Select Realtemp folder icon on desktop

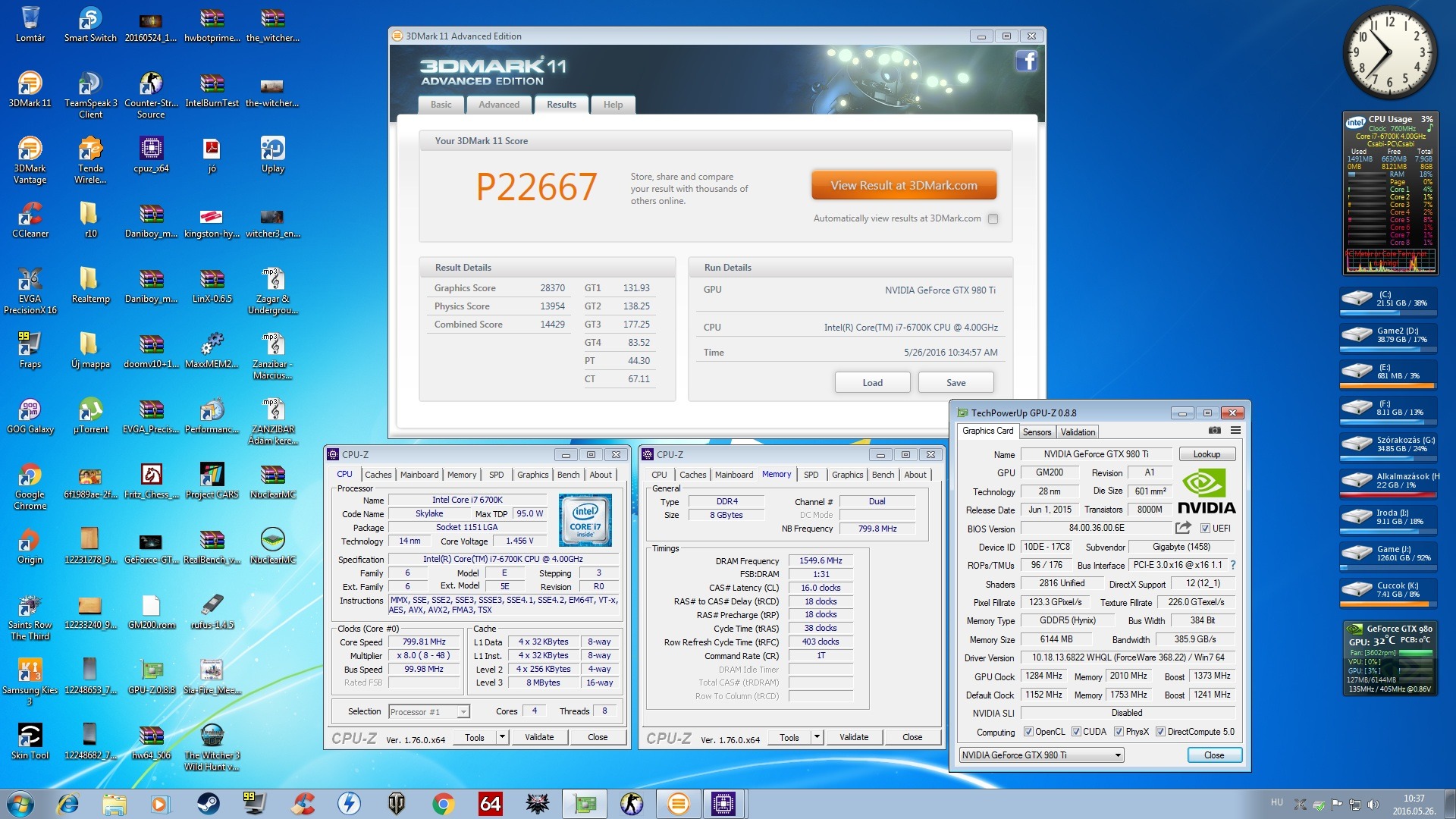pyautogui.click(x=90, y=285)
